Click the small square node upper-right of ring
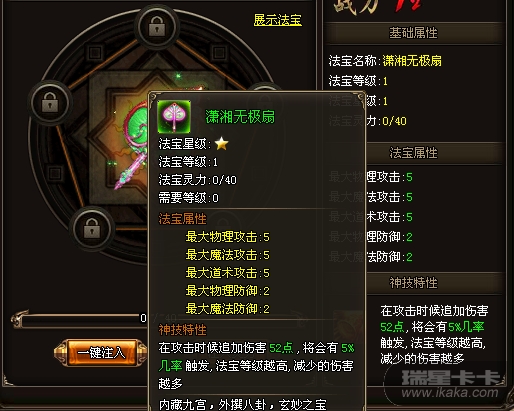Screen dimensions: 514x411 click(x=219, y=52)
